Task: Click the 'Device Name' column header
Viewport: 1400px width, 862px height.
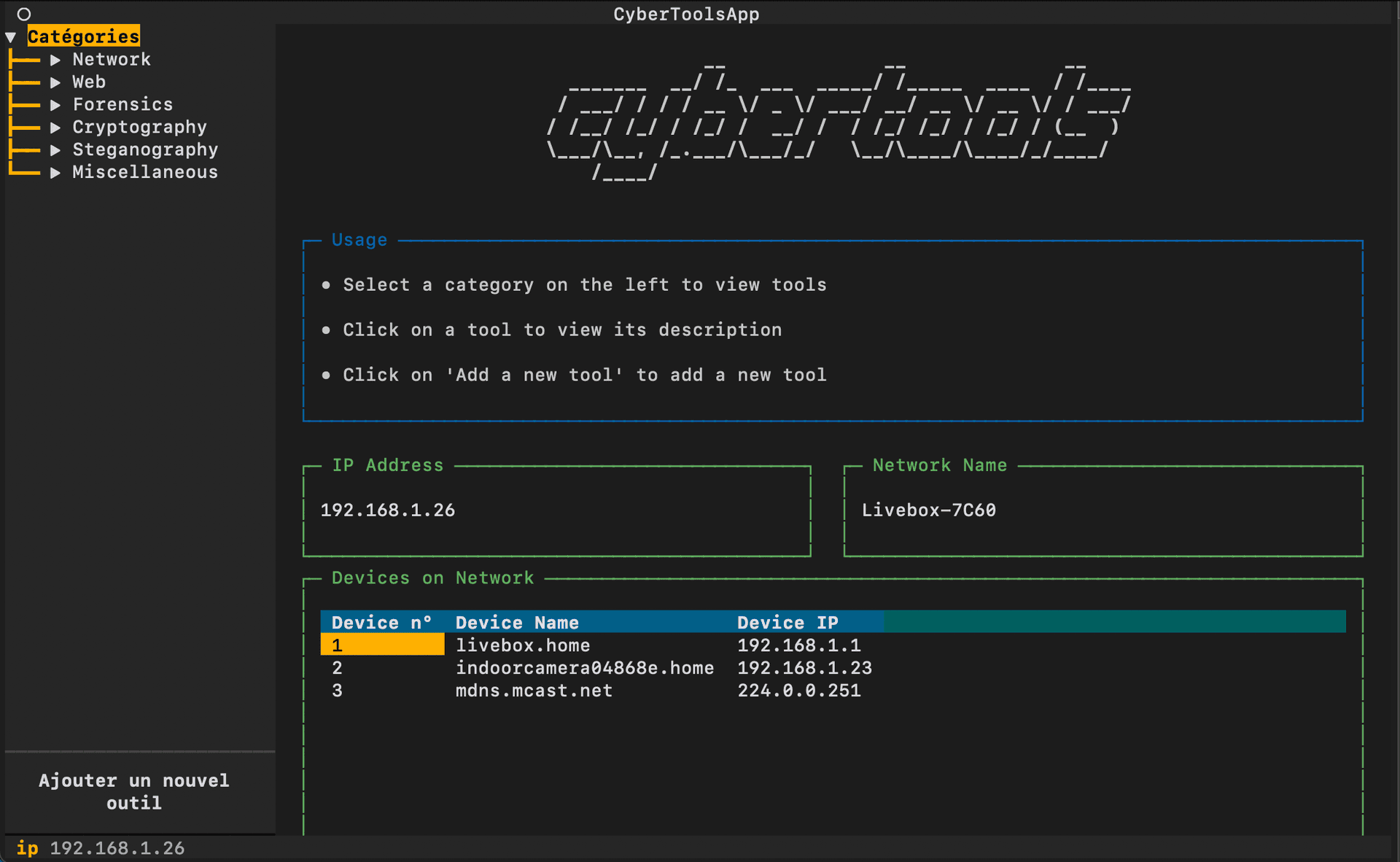Action: [517, 622]
